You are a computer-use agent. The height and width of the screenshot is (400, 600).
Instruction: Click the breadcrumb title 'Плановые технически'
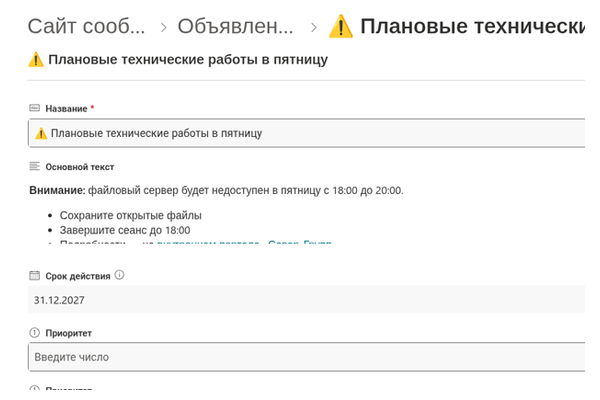coord(472,27)
